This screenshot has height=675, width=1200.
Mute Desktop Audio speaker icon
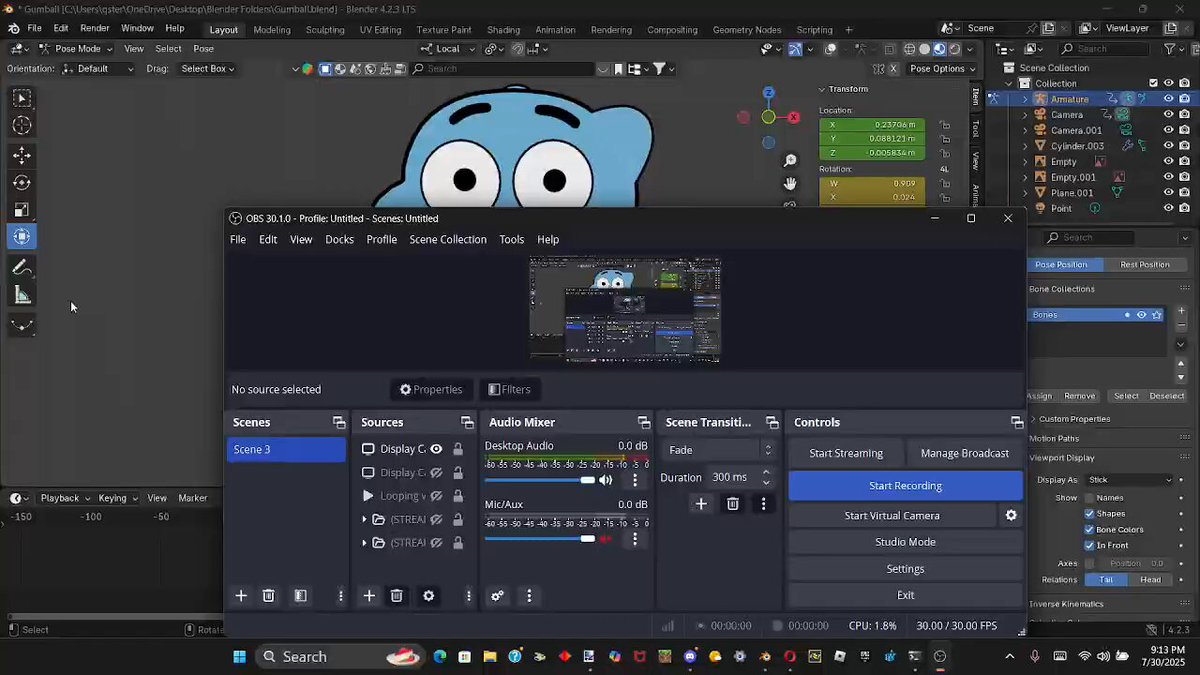tap(605, 480)
